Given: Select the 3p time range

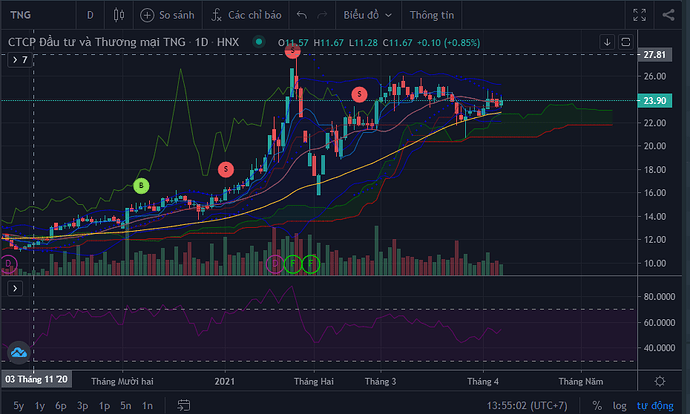Looking at the screenshot, I should [x=83, y=406].
